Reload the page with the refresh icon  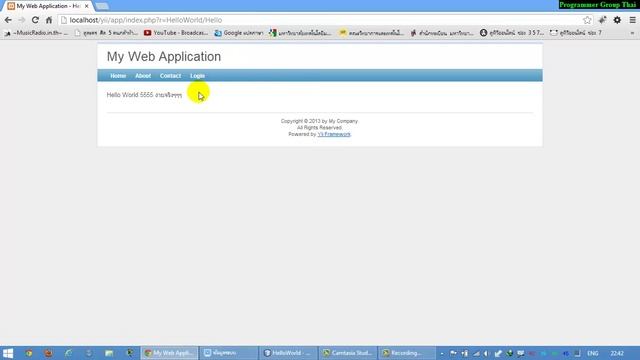click(36, 20)
